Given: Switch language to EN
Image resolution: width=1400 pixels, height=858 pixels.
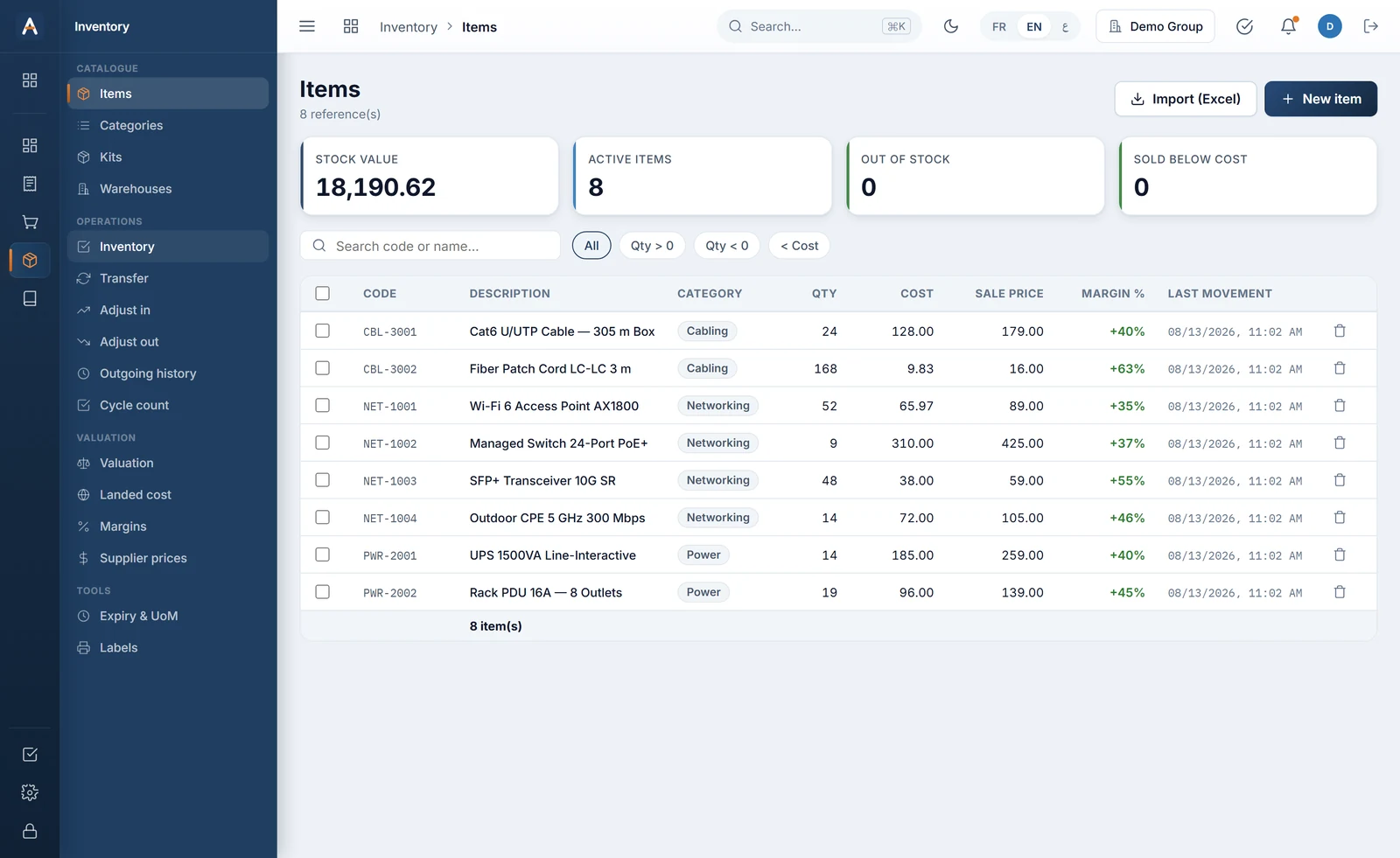Looking at the screenshot, I should [1034, 26].
